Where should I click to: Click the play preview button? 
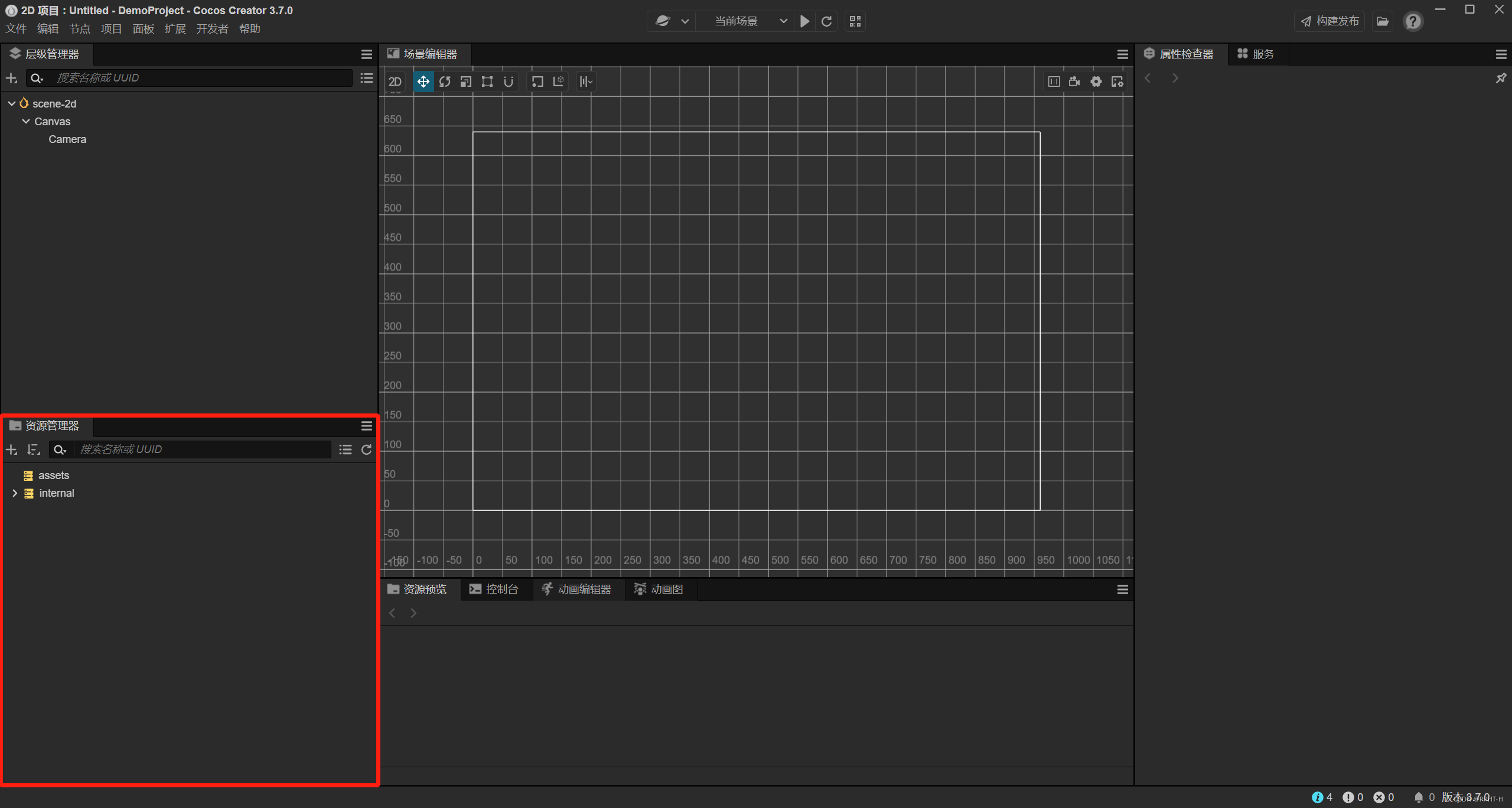tap(804, 21)
